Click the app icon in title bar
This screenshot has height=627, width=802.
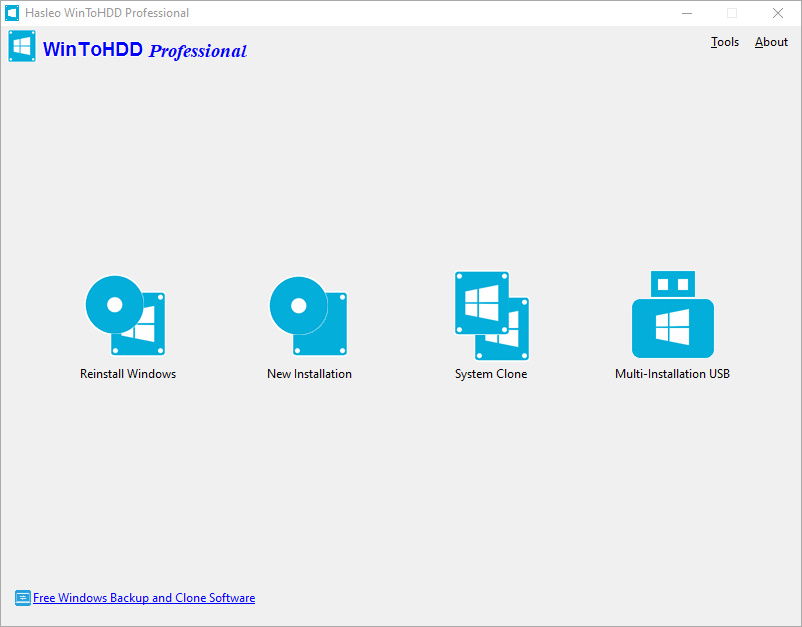point(12,13)
